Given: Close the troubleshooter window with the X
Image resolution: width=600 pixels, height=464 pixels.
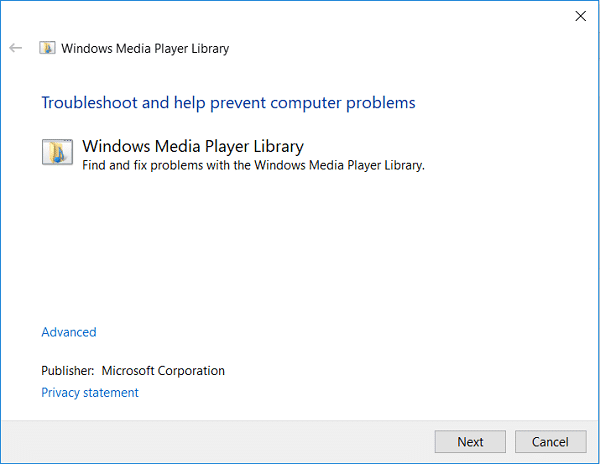Looking at the screenshot, I should pyautogui.click(x=580, y=15).
